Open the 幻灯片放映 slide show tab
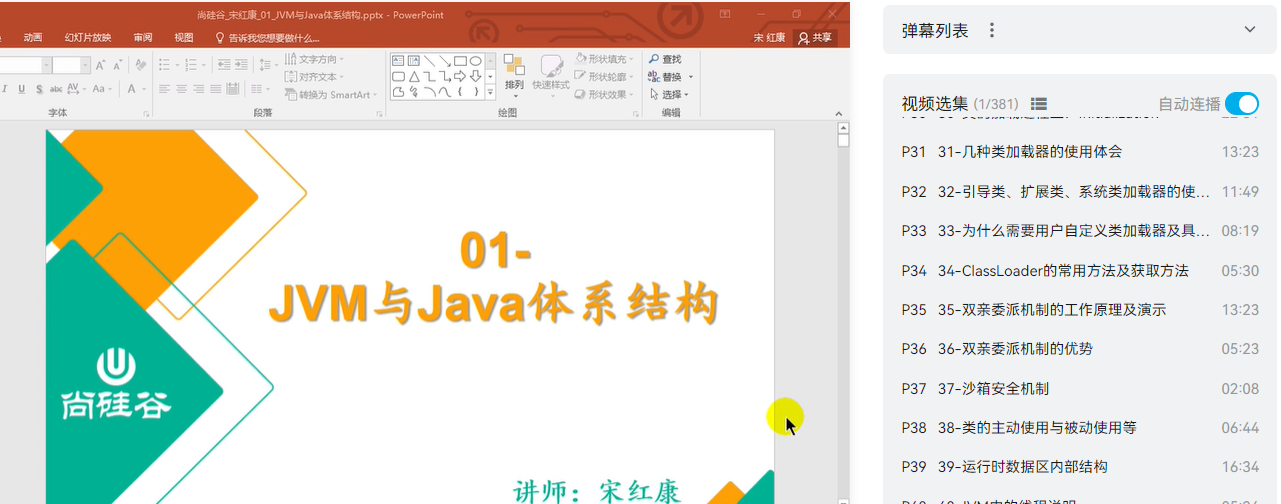This screenshot has width=1281, height=504. tap(88, 38)
